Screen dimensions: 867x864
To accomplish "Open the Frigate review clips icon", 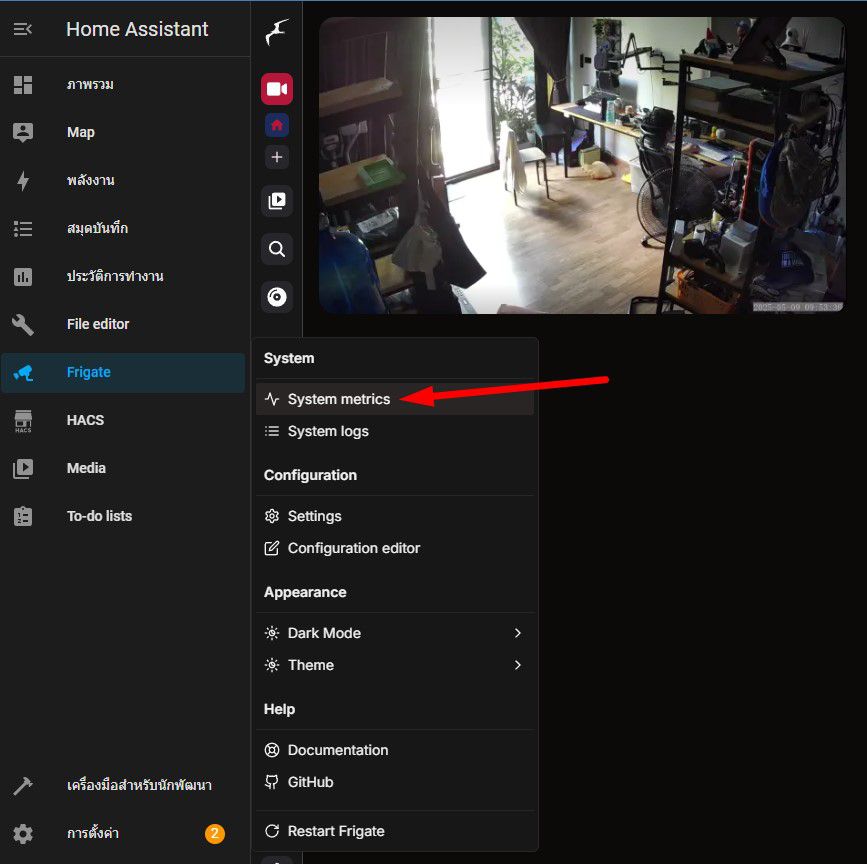I will pyautogui.click(x=276, y=201).
